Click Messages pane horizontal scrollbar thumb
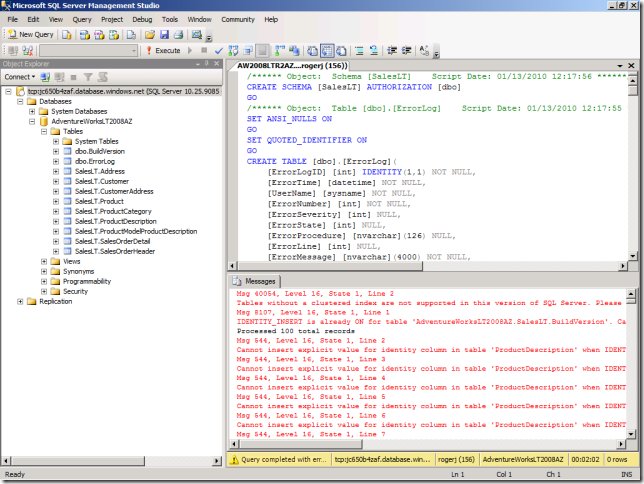644x484 pixels. pos(301,444)
